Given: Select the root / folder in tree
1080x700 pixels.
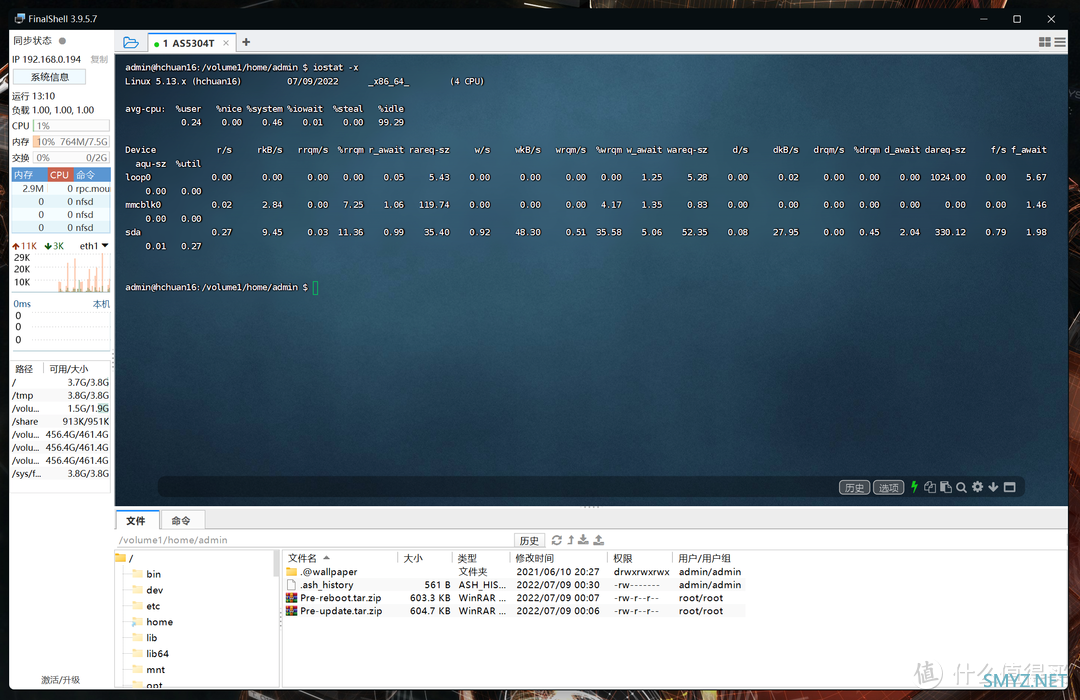Looking at the screenshot, I should [125, 558].
